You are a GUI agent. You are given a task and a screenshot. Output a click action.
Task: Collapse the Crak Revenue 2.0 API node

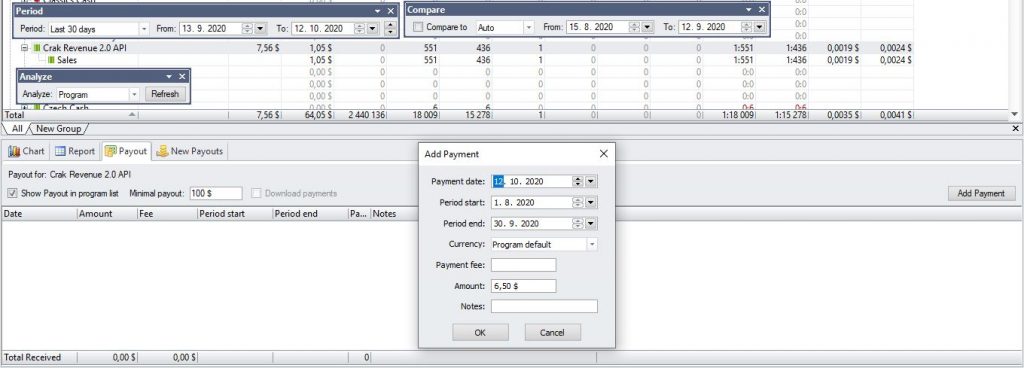point(24,48)
